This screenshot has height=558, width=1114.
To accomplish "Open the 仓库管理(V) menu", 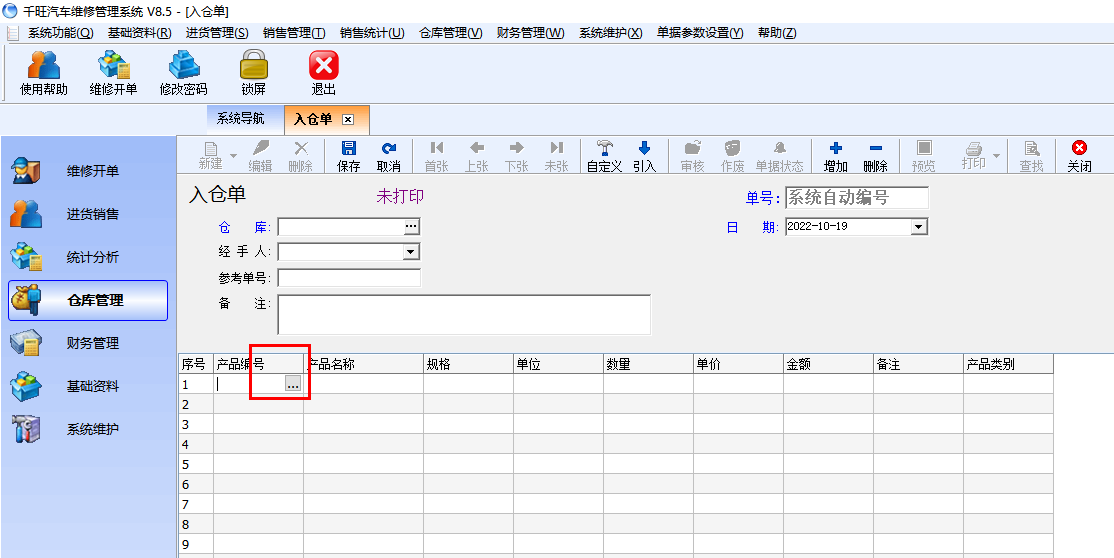I will [451, 33].
